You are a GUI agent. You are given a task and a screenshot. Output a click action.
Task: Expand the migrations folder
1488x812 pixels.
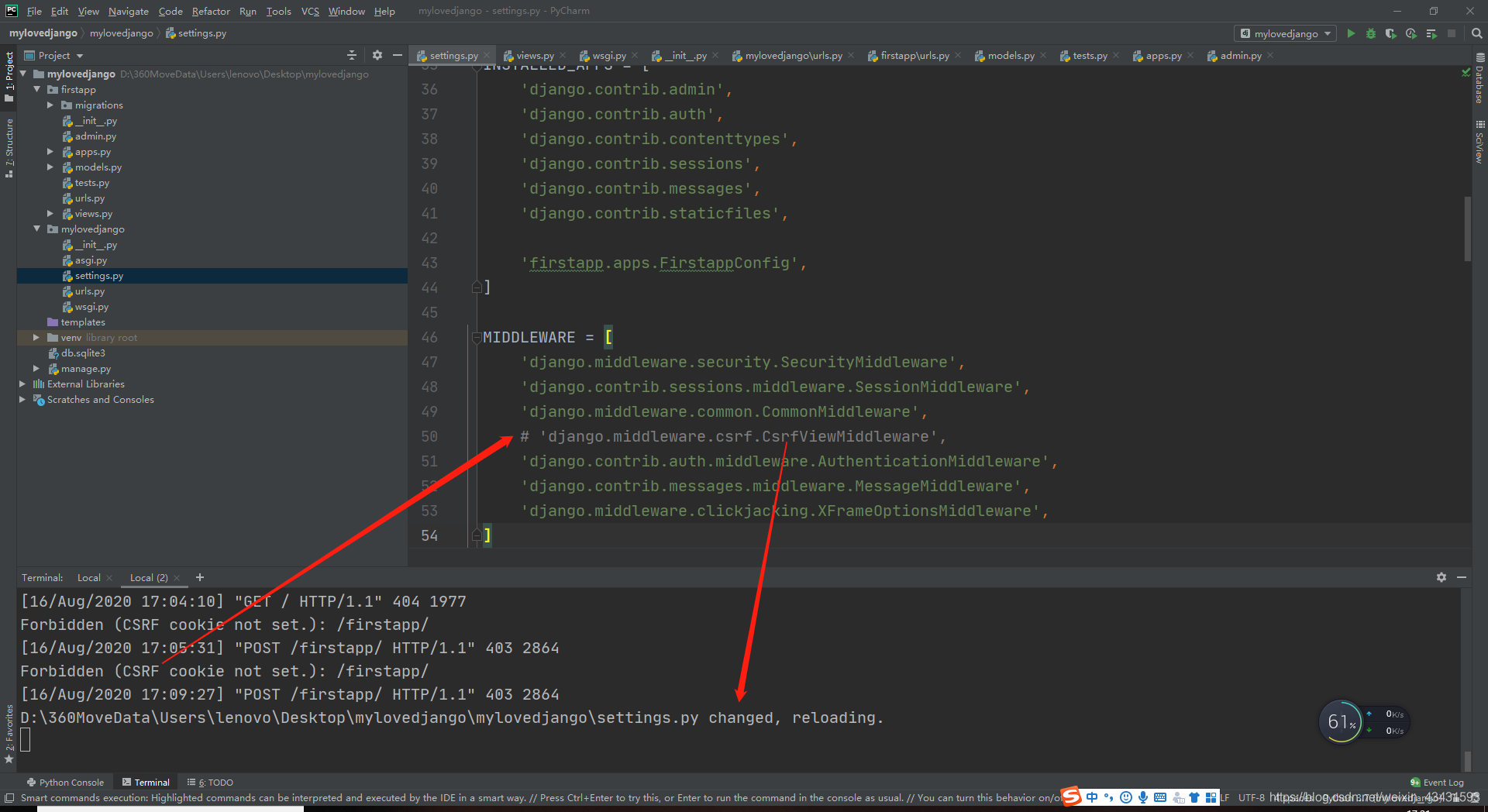click(x=50, y=105)
